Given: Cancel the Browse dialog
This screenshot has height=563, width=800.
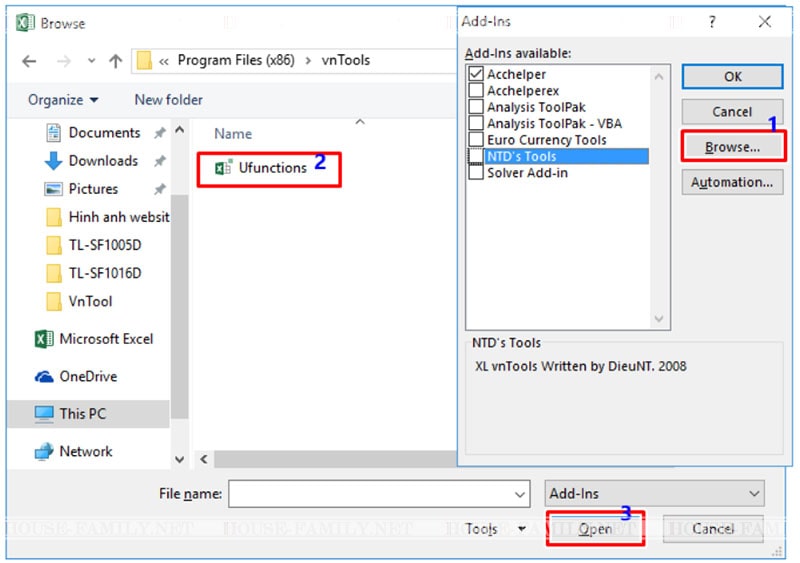Looking at the screenshot, I should pyautogui.click(x=713, y=529).
